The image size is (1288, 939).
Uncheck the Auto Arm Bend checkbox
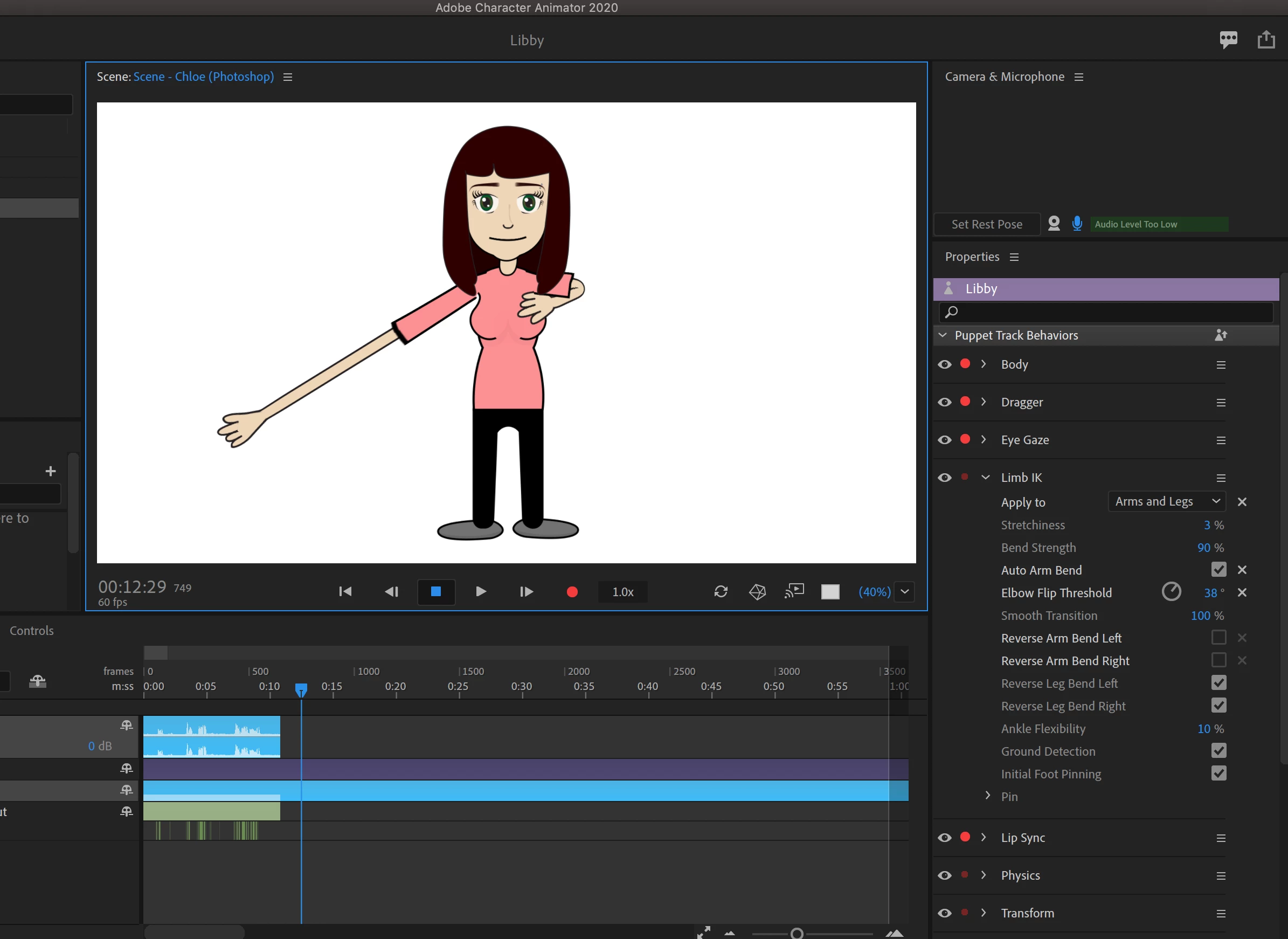[1218, 570]
